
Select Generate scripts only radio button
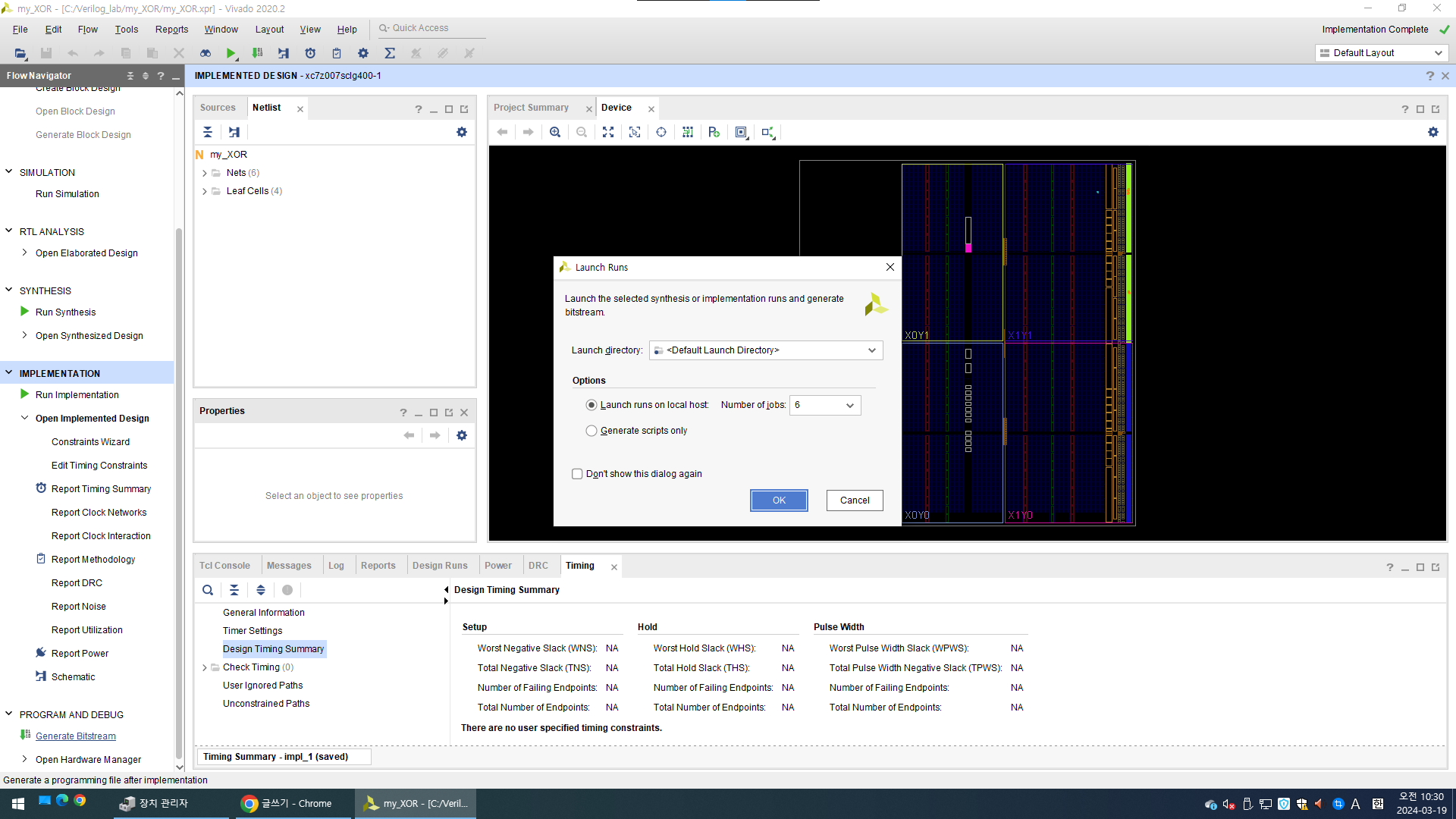[x=591, y=431]
